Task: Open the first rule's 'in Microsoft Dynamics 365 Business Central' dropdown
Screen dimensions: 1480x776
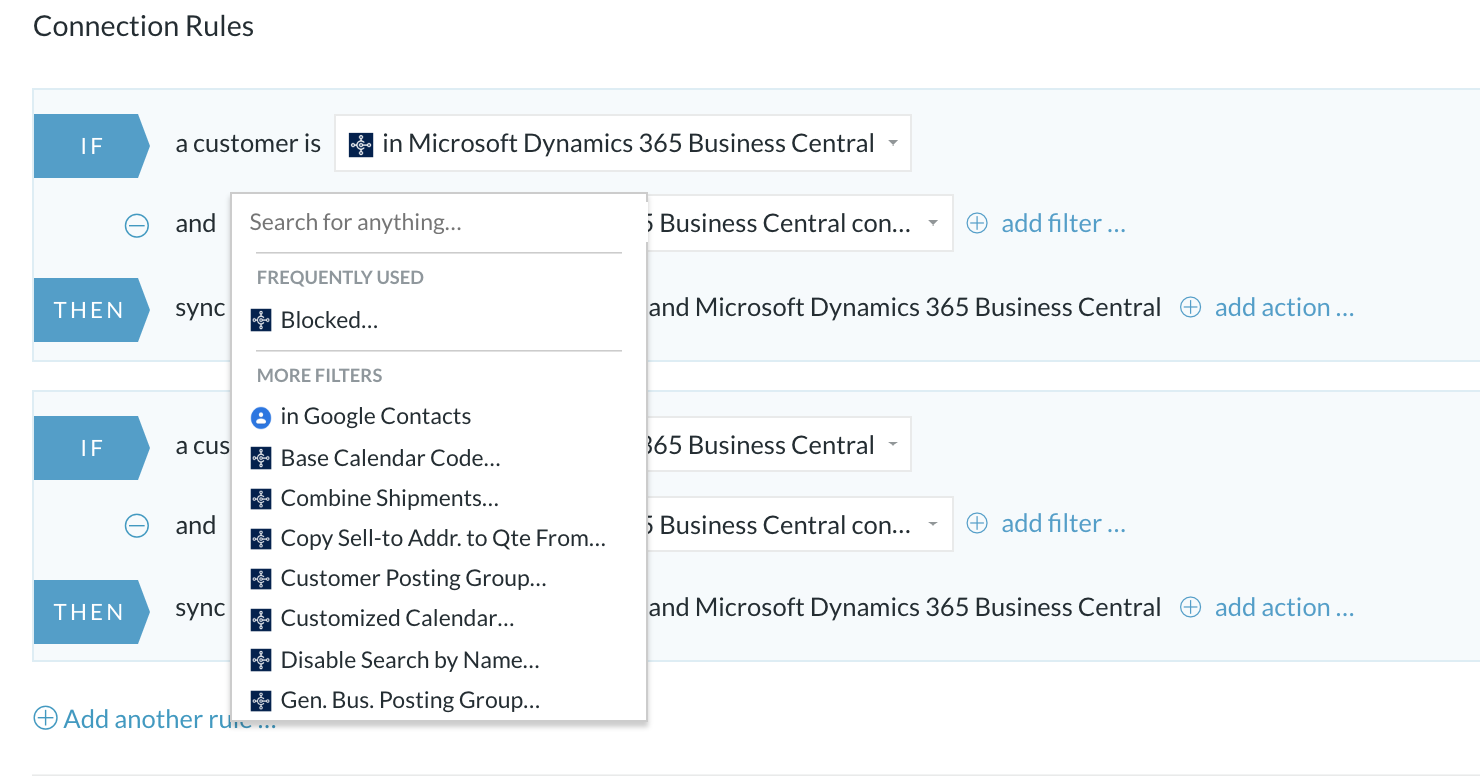Action: (x=623, y=143)
